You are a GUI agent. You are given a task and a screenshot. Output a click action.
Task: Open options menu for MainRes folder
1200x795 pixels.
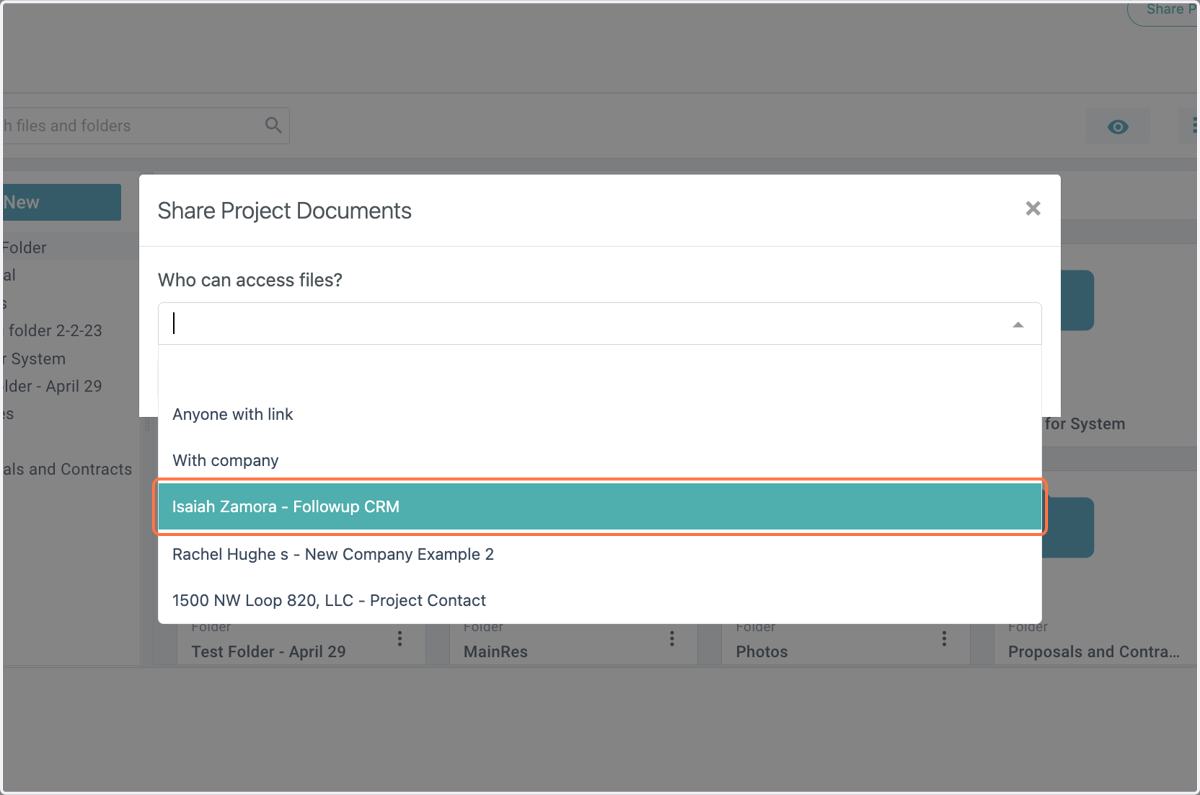[x=672, y=638]
